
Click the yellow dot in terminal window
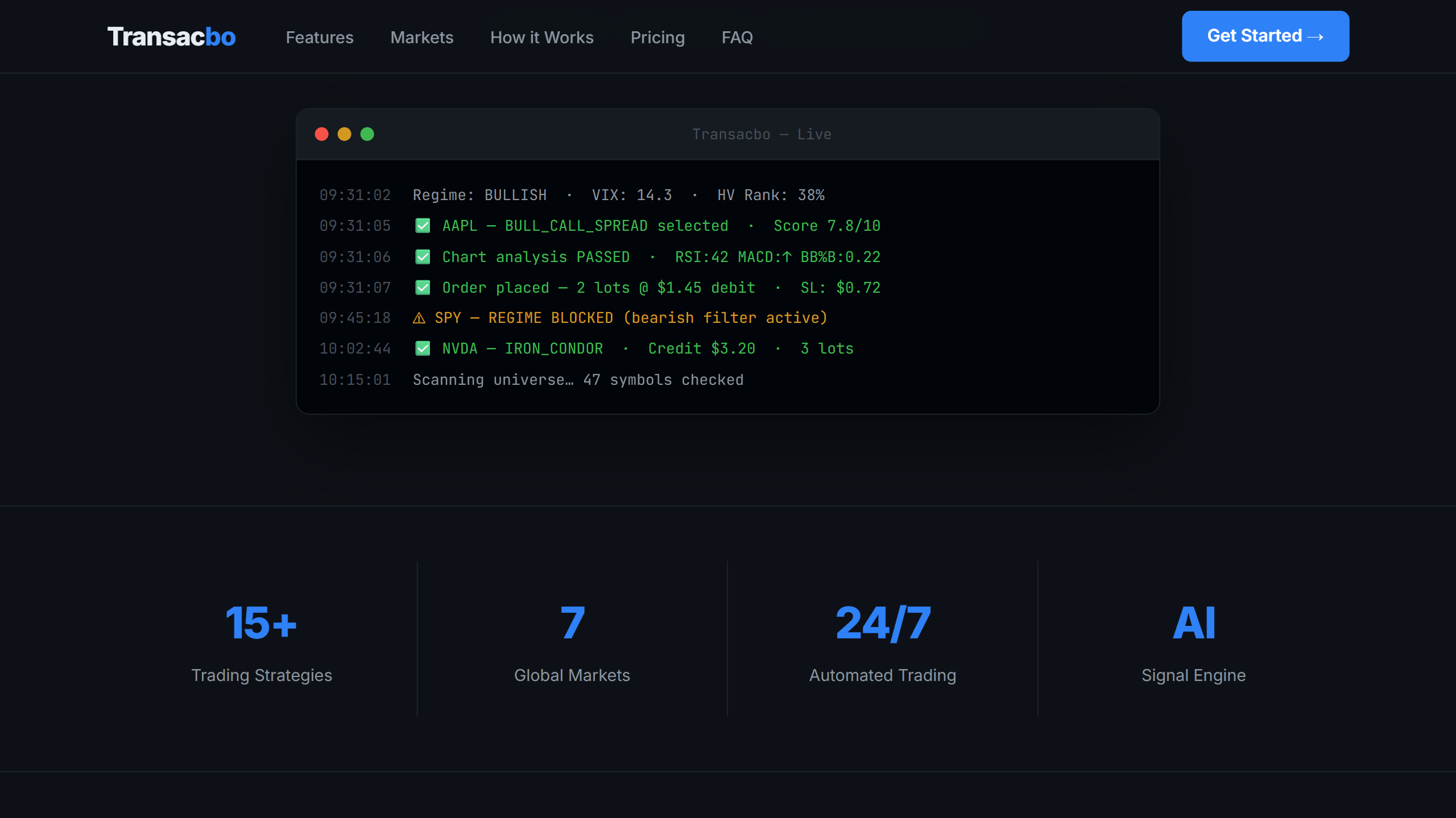(x=345, y=134)
